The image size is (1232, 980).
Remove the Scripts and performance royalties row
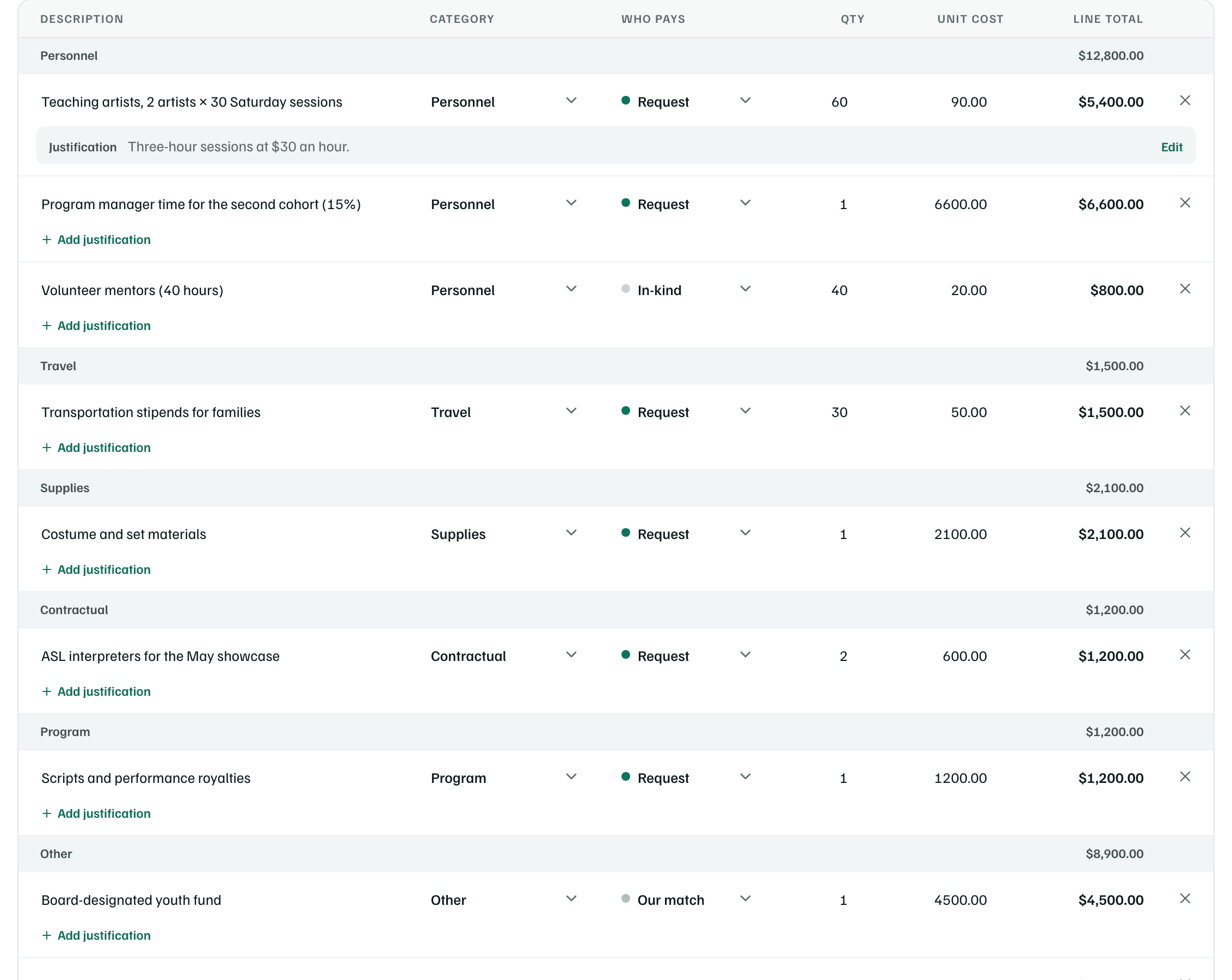click(x=1185, y=776)
